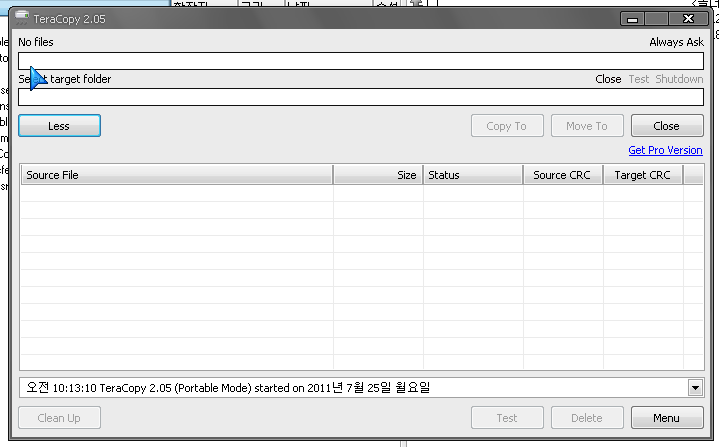Sort by the Target CRC column header

[643, 175]
